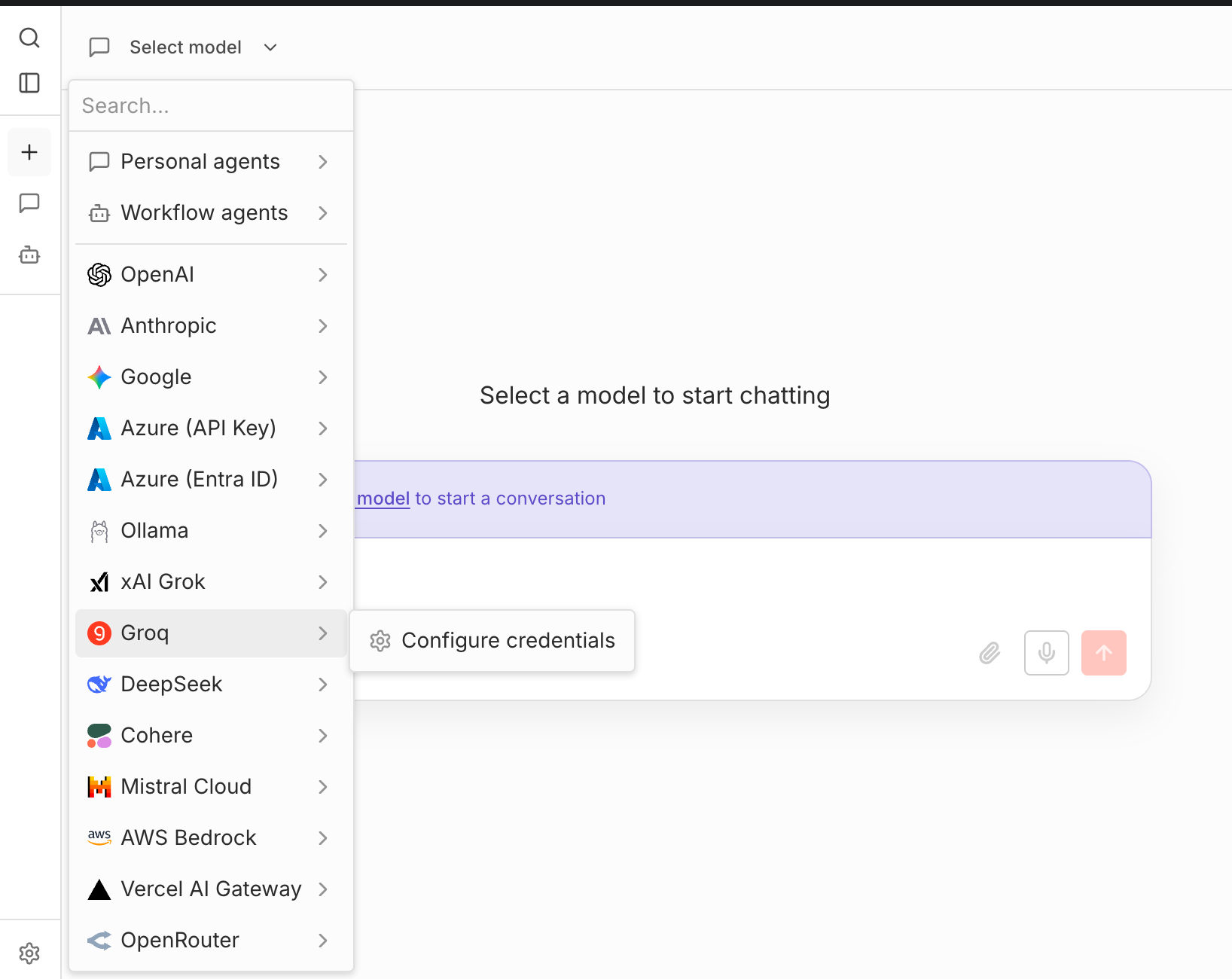Image resolution: width=1232 pixels, height=979 pixels.
Task: Choose AWS Bedrock provider
Action: tap(211, 838)
